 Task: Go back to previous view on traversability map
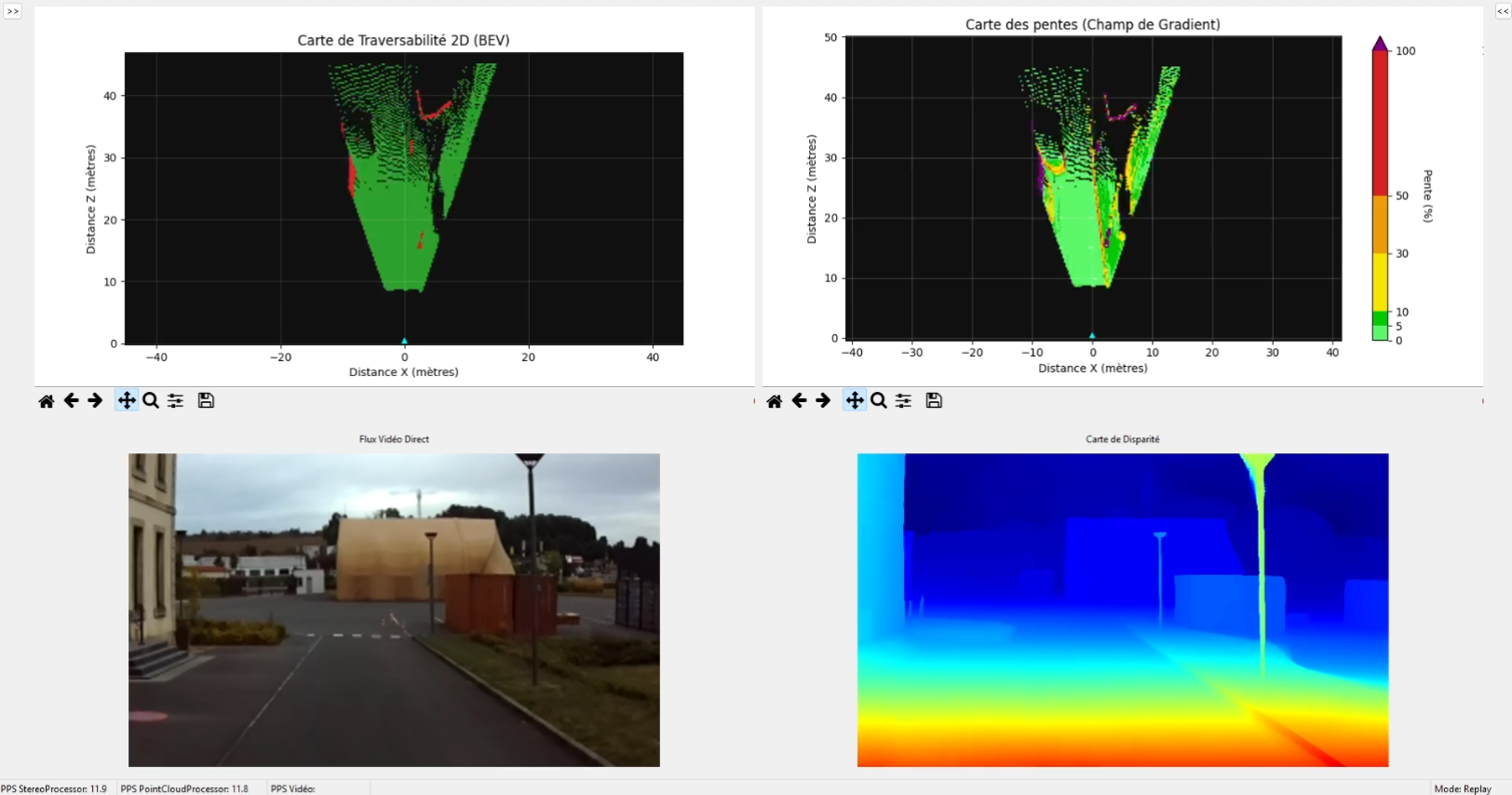pos(71,401)
